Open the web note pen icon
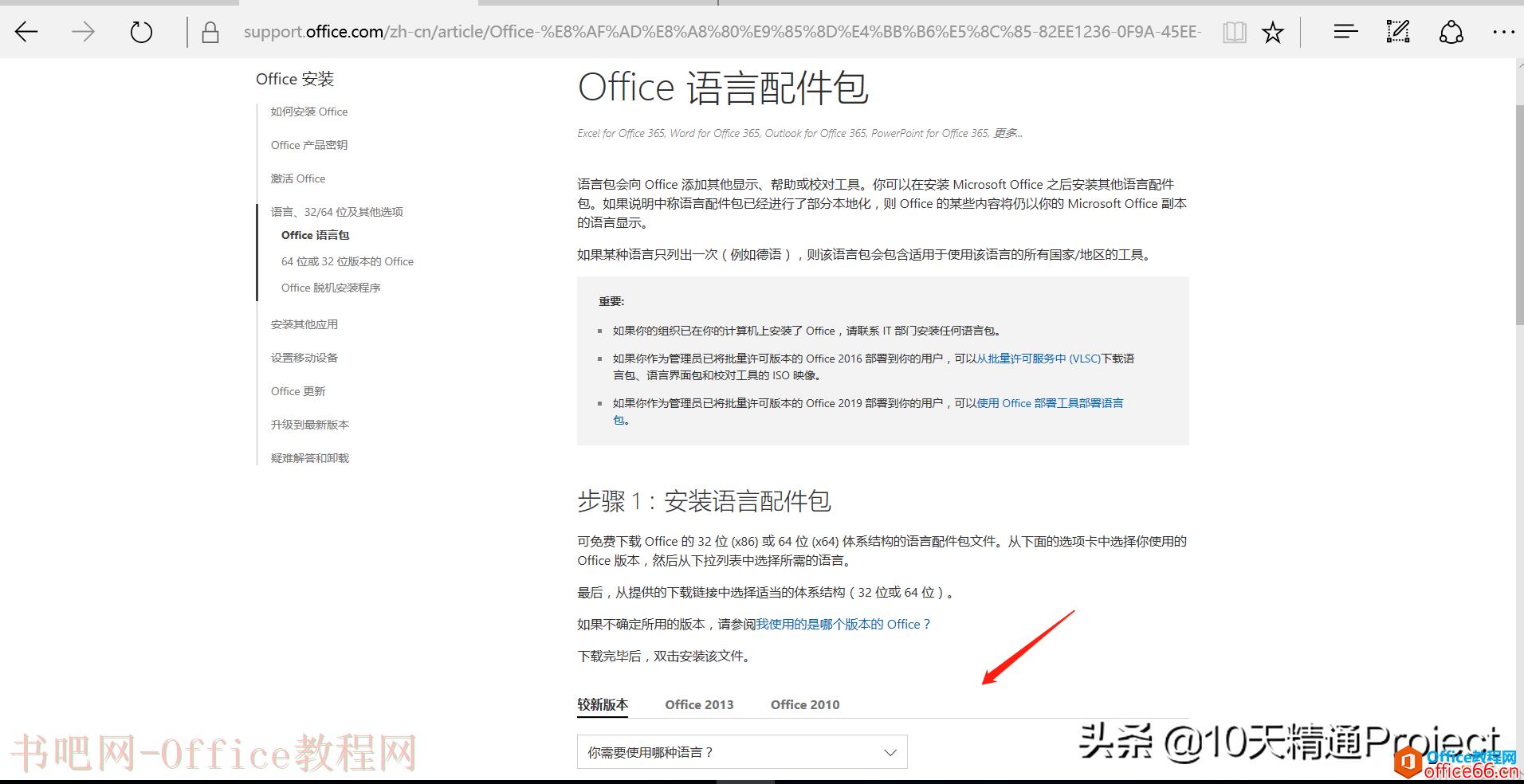 coord(1398,32)
